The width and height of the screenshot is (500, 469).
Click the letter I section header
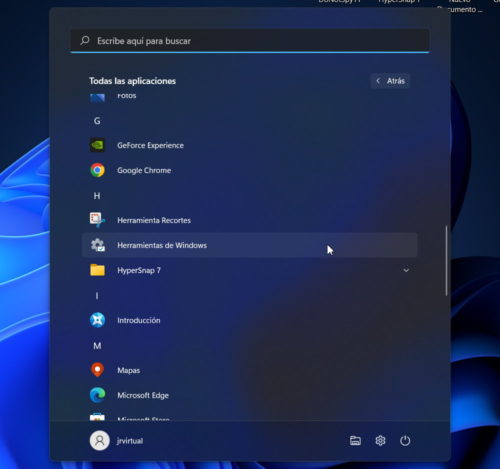click(x=97, y=296)
